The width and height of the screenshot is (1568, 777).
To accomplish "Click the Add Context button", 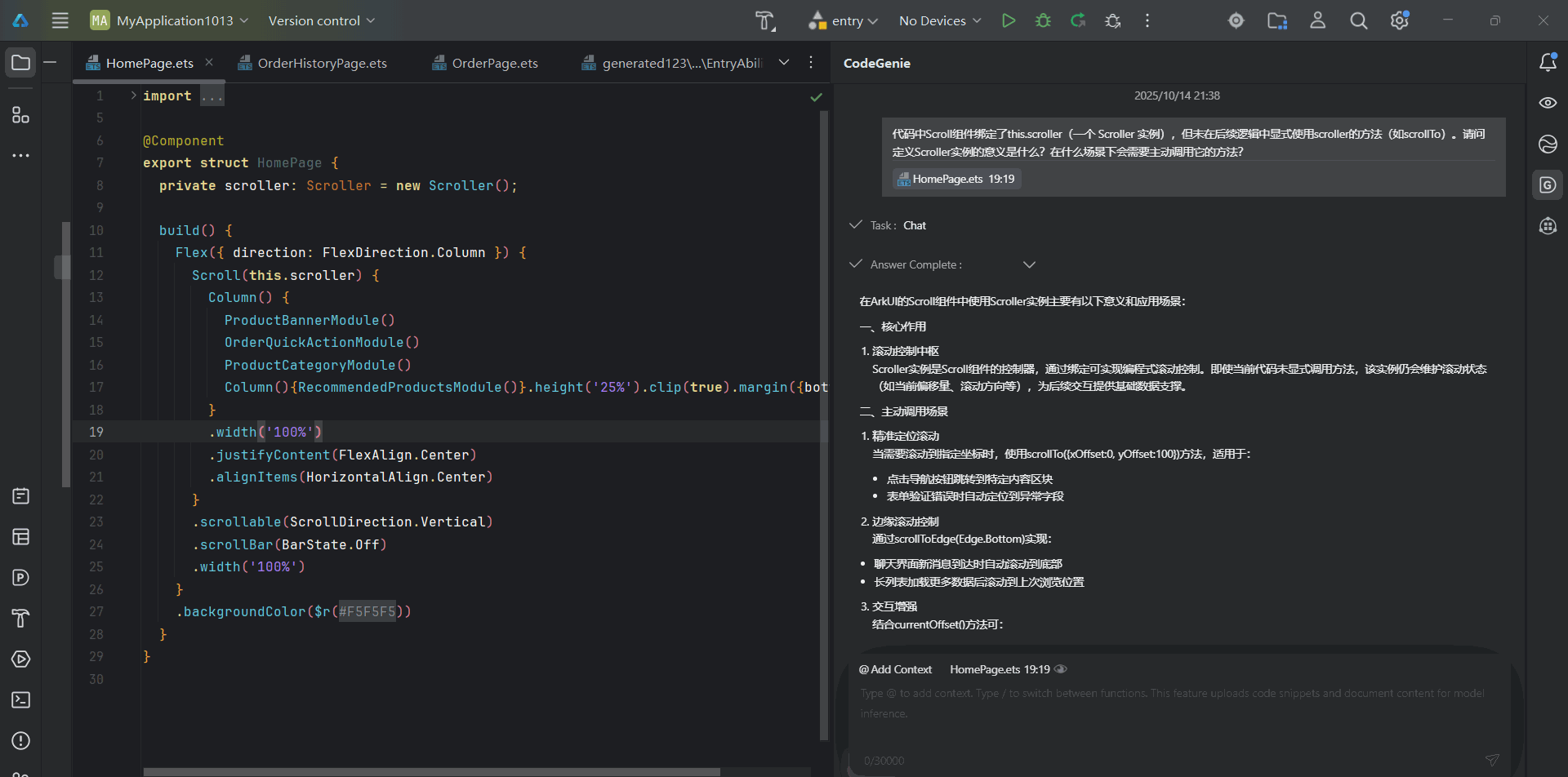I will 895,669.
